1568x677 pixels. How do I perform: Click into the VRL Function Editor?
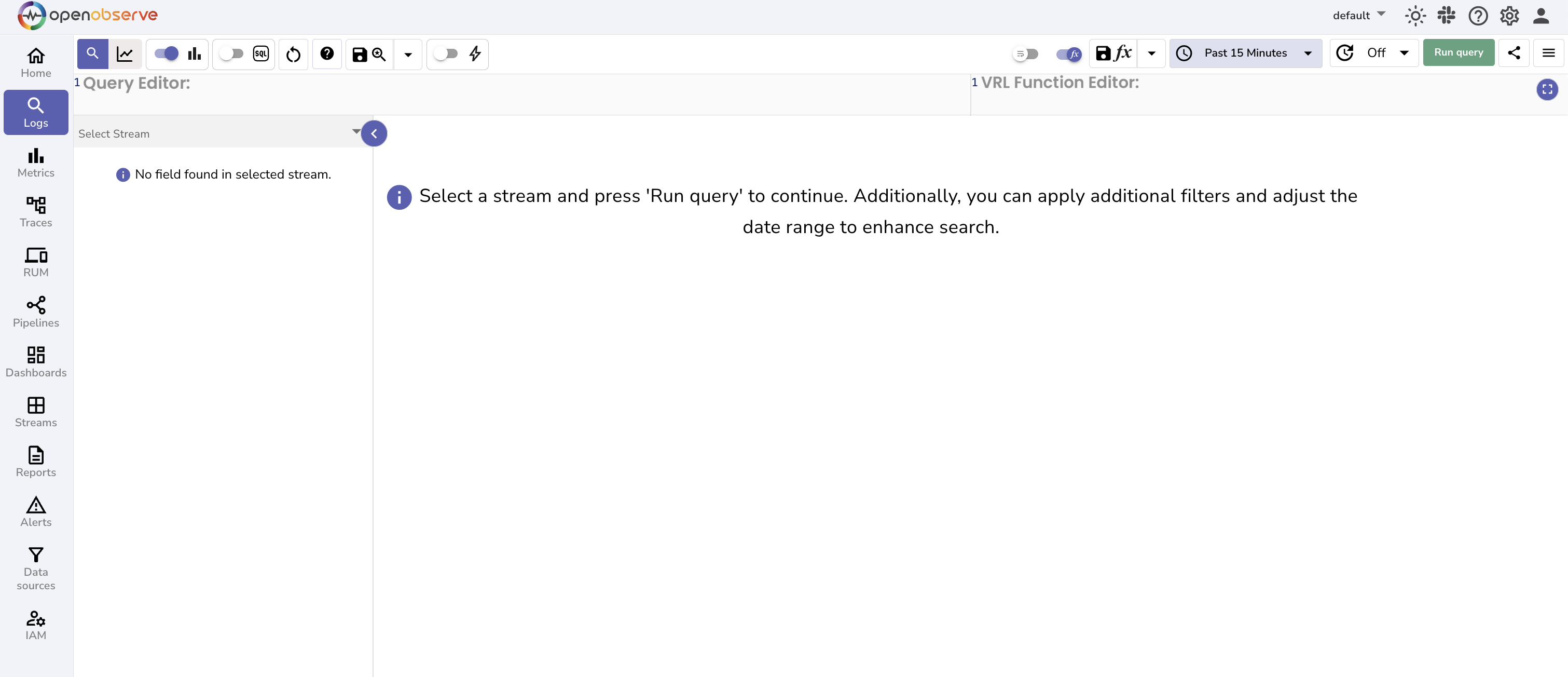point(1268,95)
